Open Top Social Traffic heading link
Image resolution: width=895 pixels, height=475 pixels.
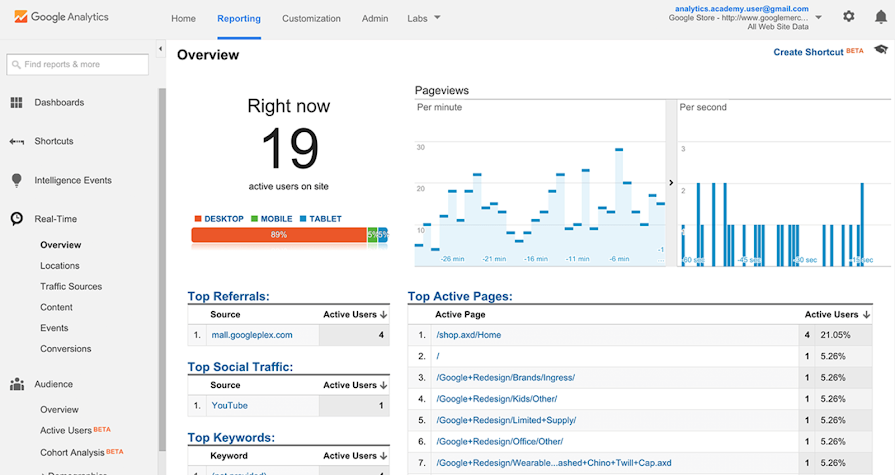[240, 367]
